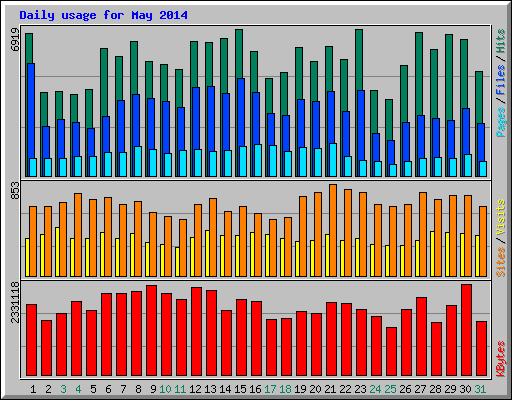Click the green hits bar for day 27

tap(419, 73)
